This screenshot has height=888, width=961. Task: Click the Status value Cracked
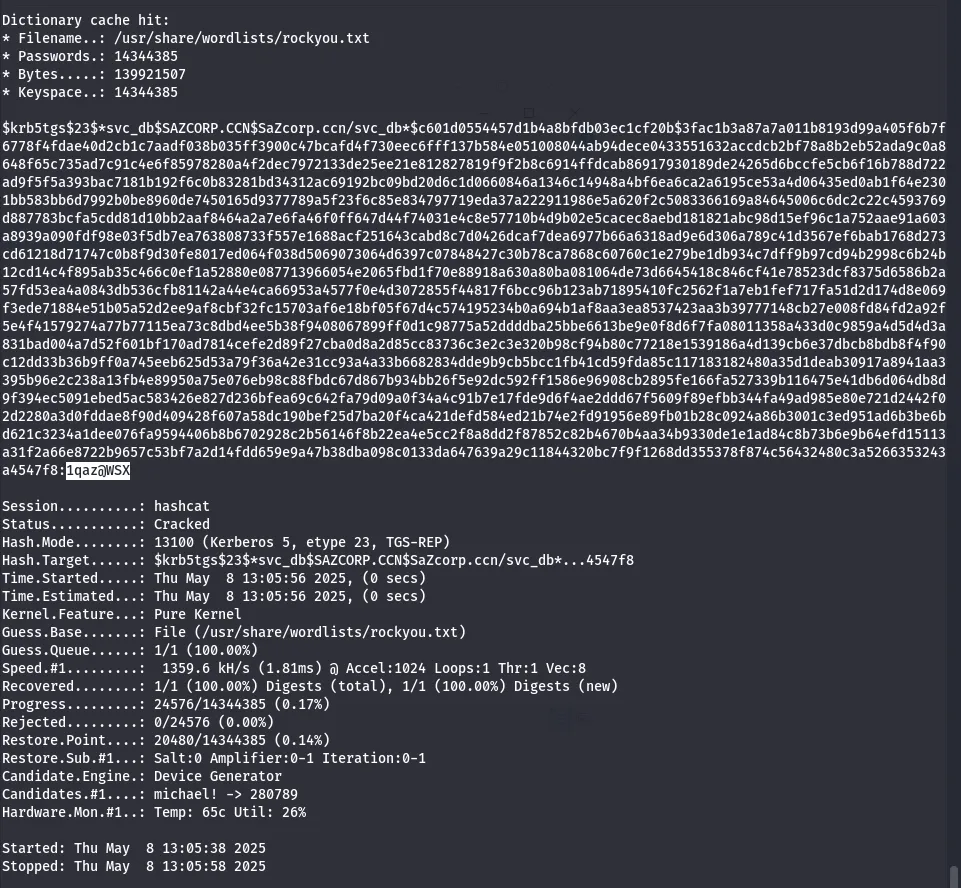pos(181,525)
